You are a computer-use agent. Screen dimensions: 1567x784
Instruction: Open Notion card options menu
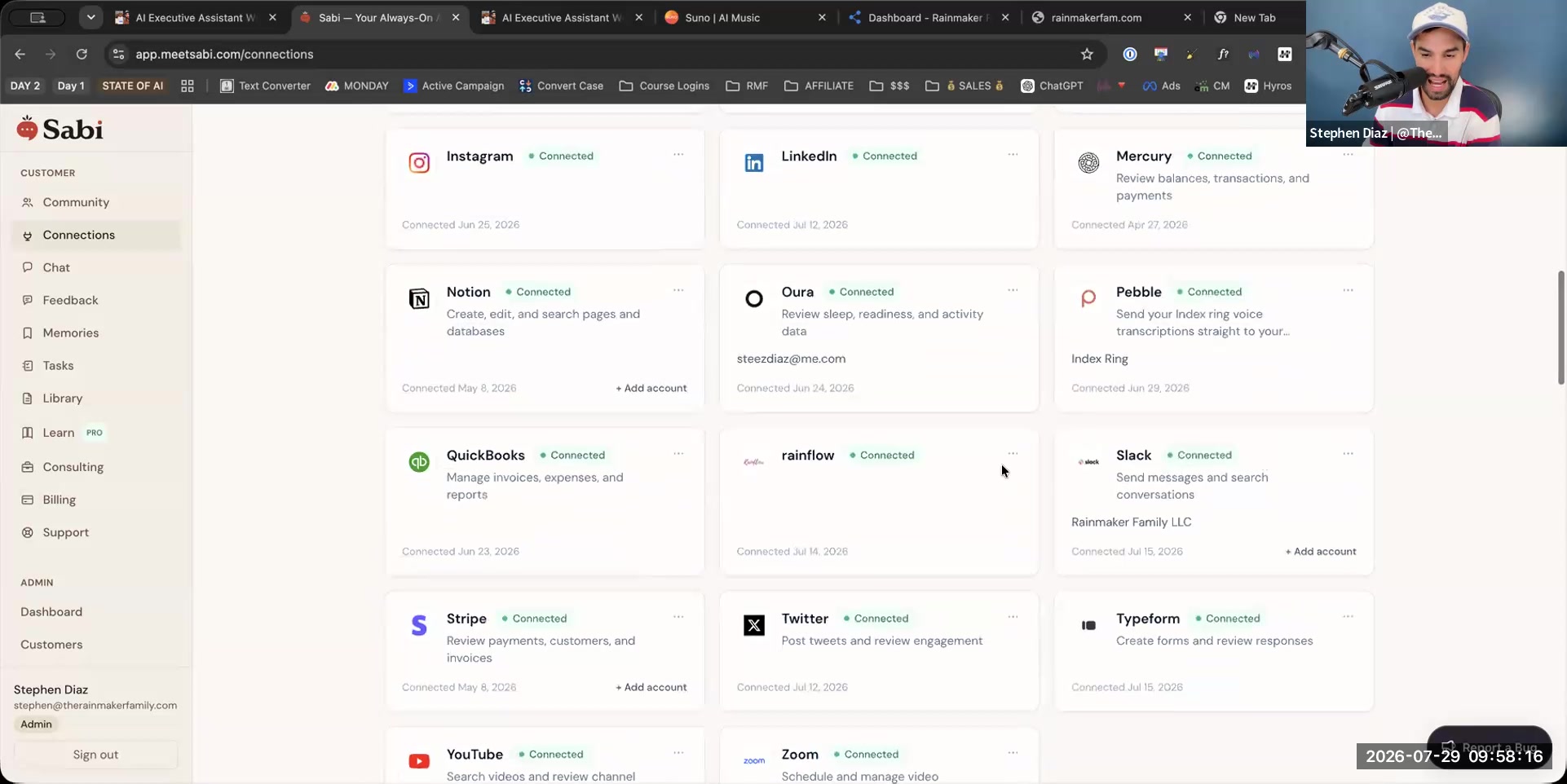tap(678, 291)
